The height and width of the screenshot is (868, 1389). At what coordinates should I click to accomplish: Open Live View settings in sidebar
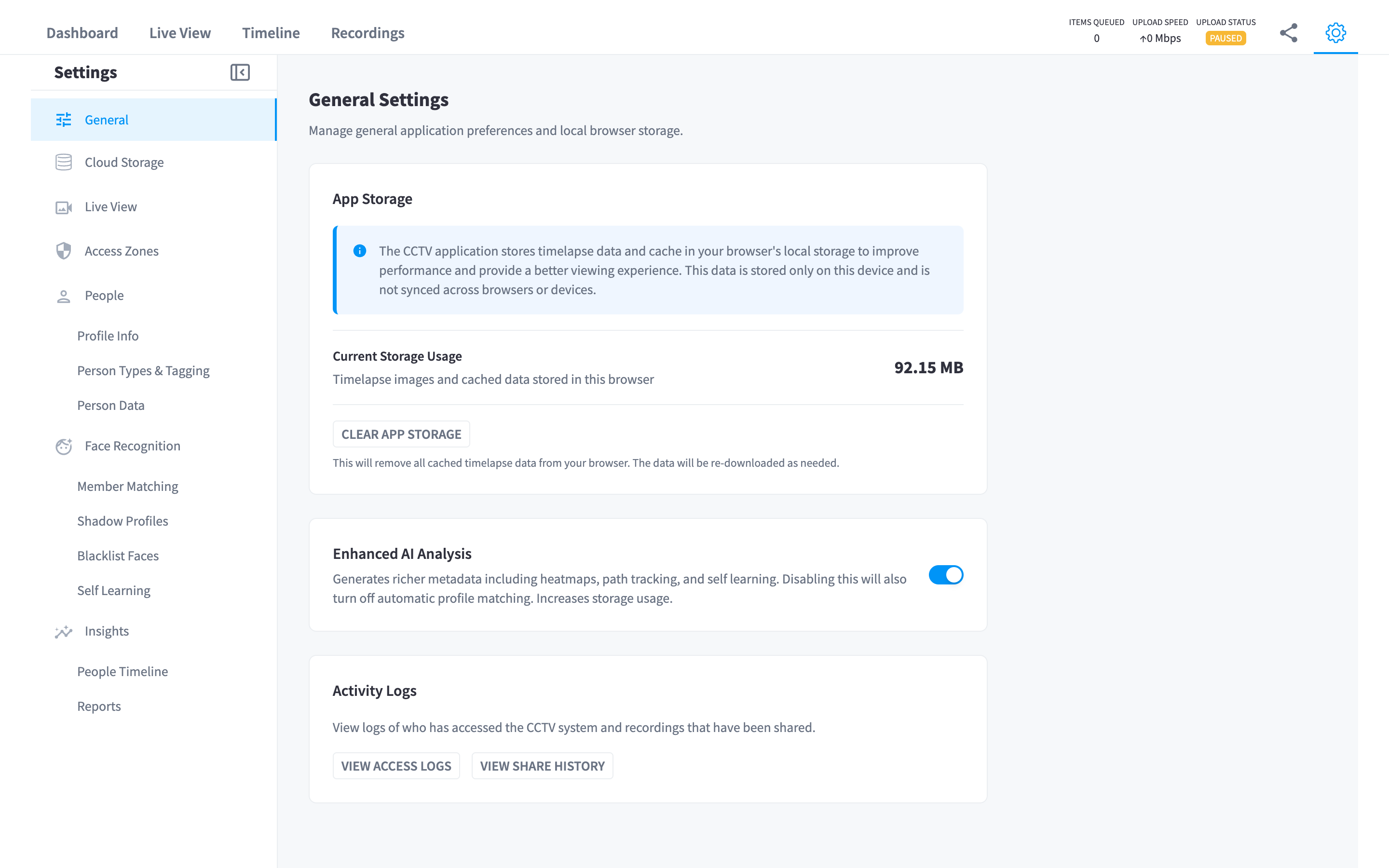tap(153, 207)
